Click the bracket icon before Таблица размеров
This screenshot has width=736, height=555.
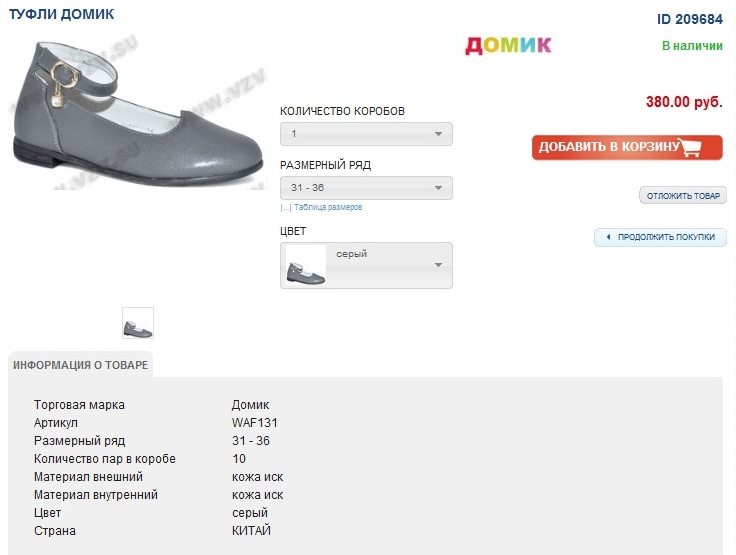(285, 208)
